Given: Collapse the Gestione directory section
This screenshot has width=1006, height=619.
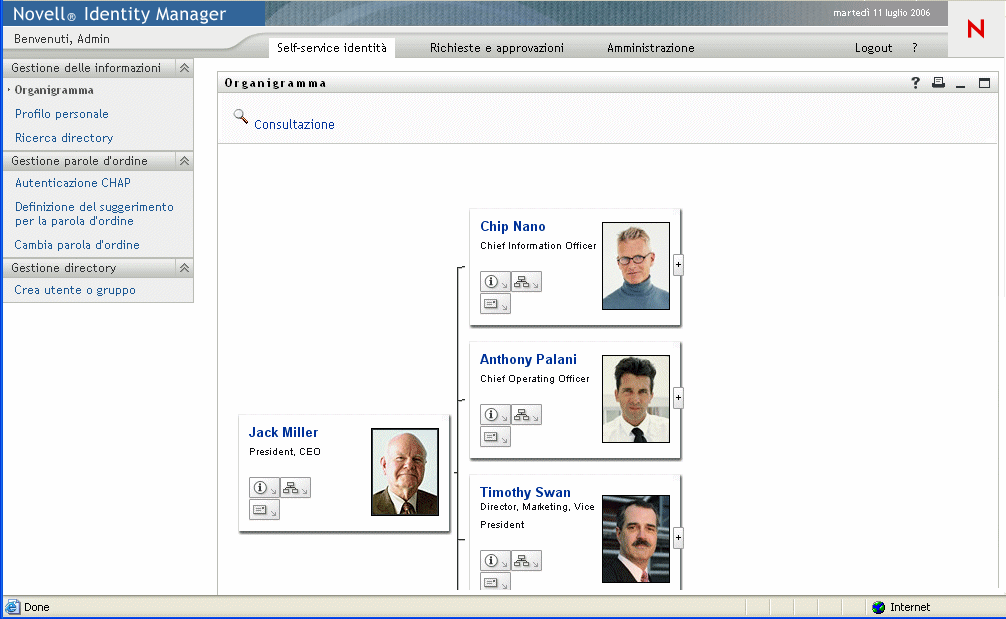Looking at the screenshot, I should point(184,268).
